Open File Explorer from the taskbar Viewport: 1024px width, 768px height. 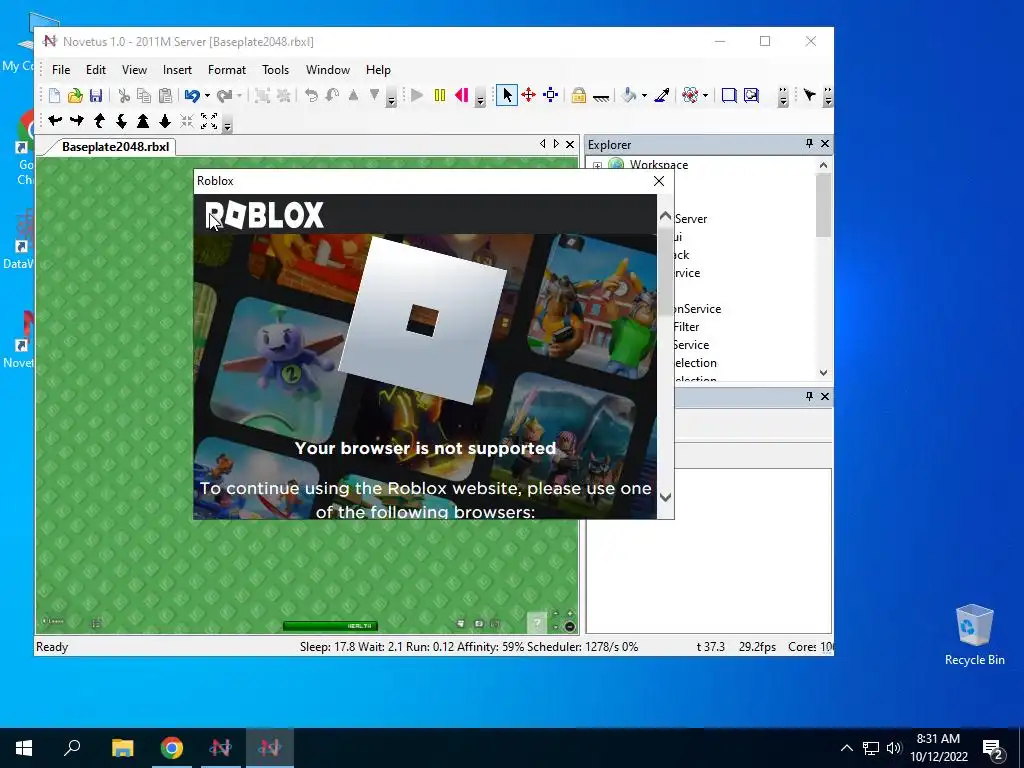coord(122,748)
